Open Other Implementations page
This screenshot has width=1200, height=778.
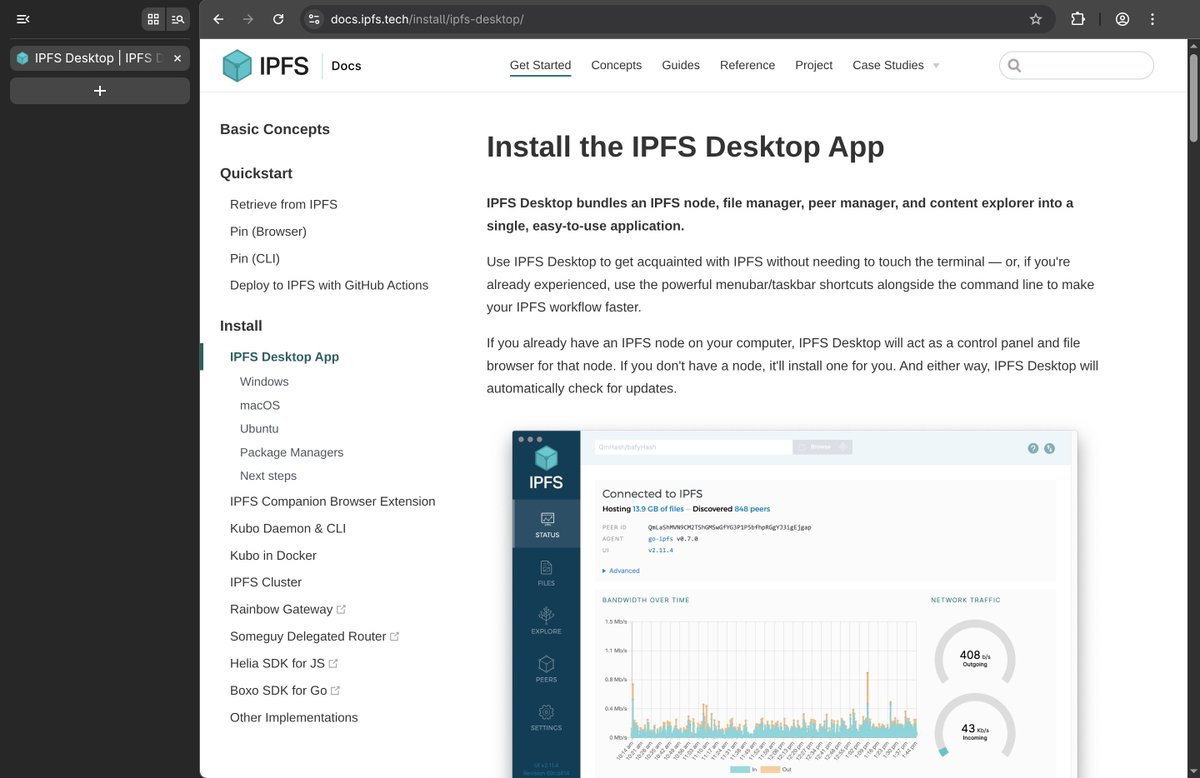(x=294, y=717)
